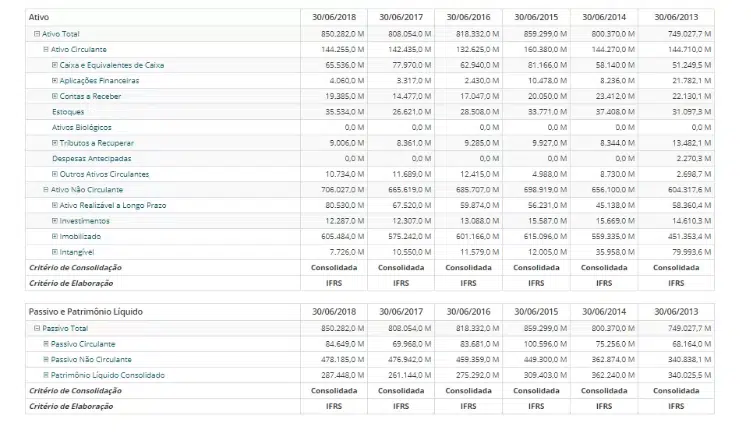This screenshot has height=436, width=751.
Task: Expand Ativo Realizável a Longo Prazo
Action: pyautogui.click(x=55, y=205)
